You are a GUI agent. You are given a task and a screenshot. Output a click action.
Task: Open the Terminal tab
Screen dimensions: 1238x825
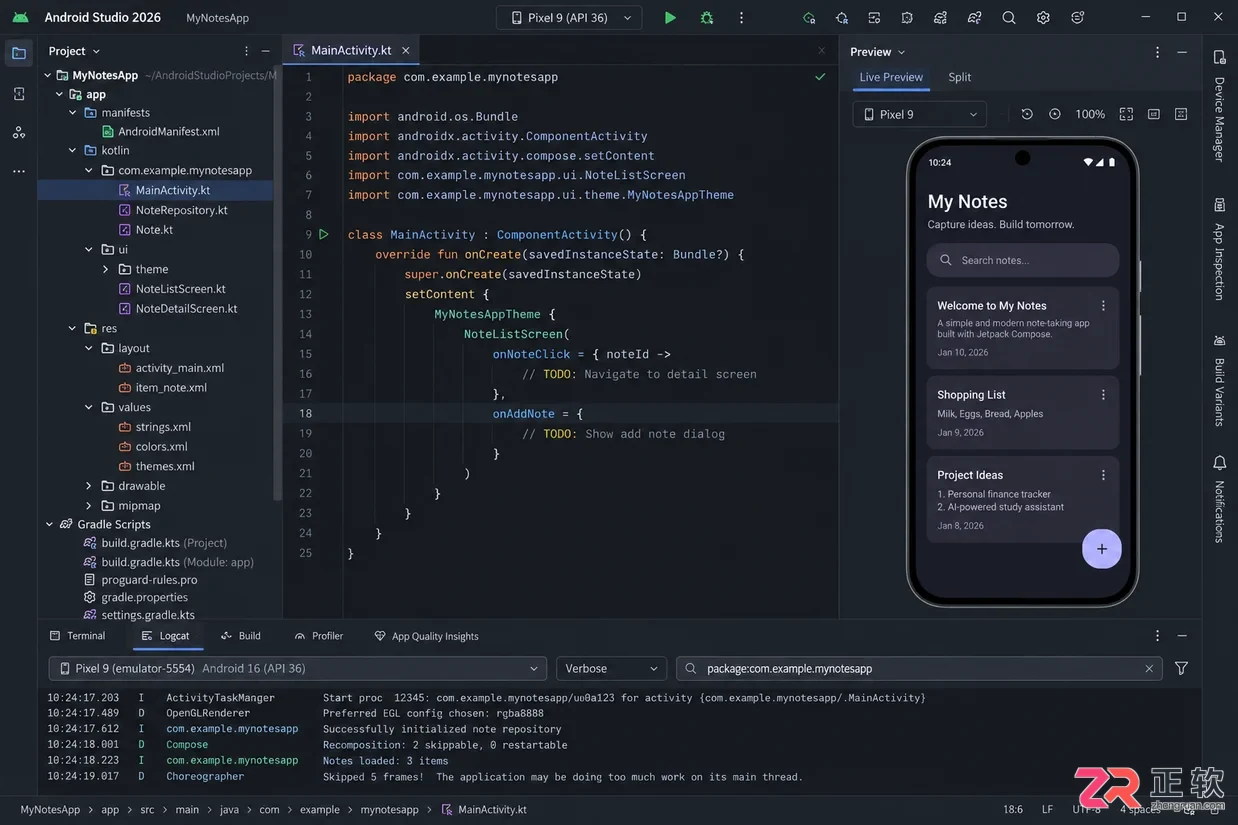[x=77, y=636]
